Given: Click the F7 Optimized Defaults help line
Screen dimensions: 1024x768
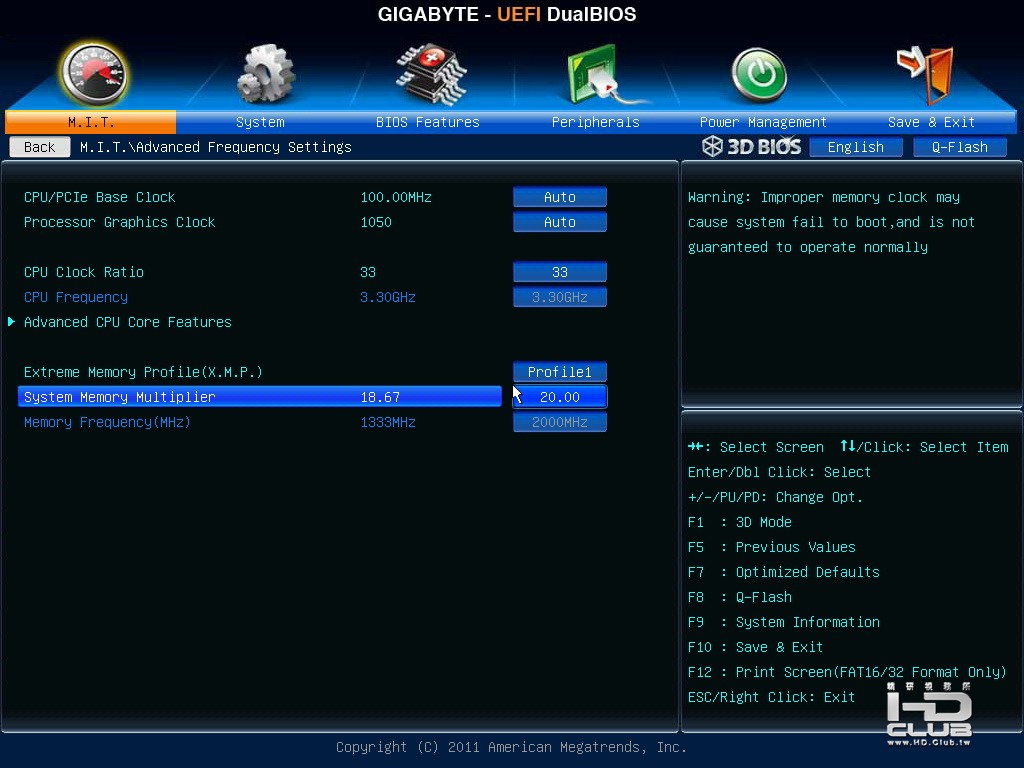Looking at the screenshot, I should tap(784, 572).
